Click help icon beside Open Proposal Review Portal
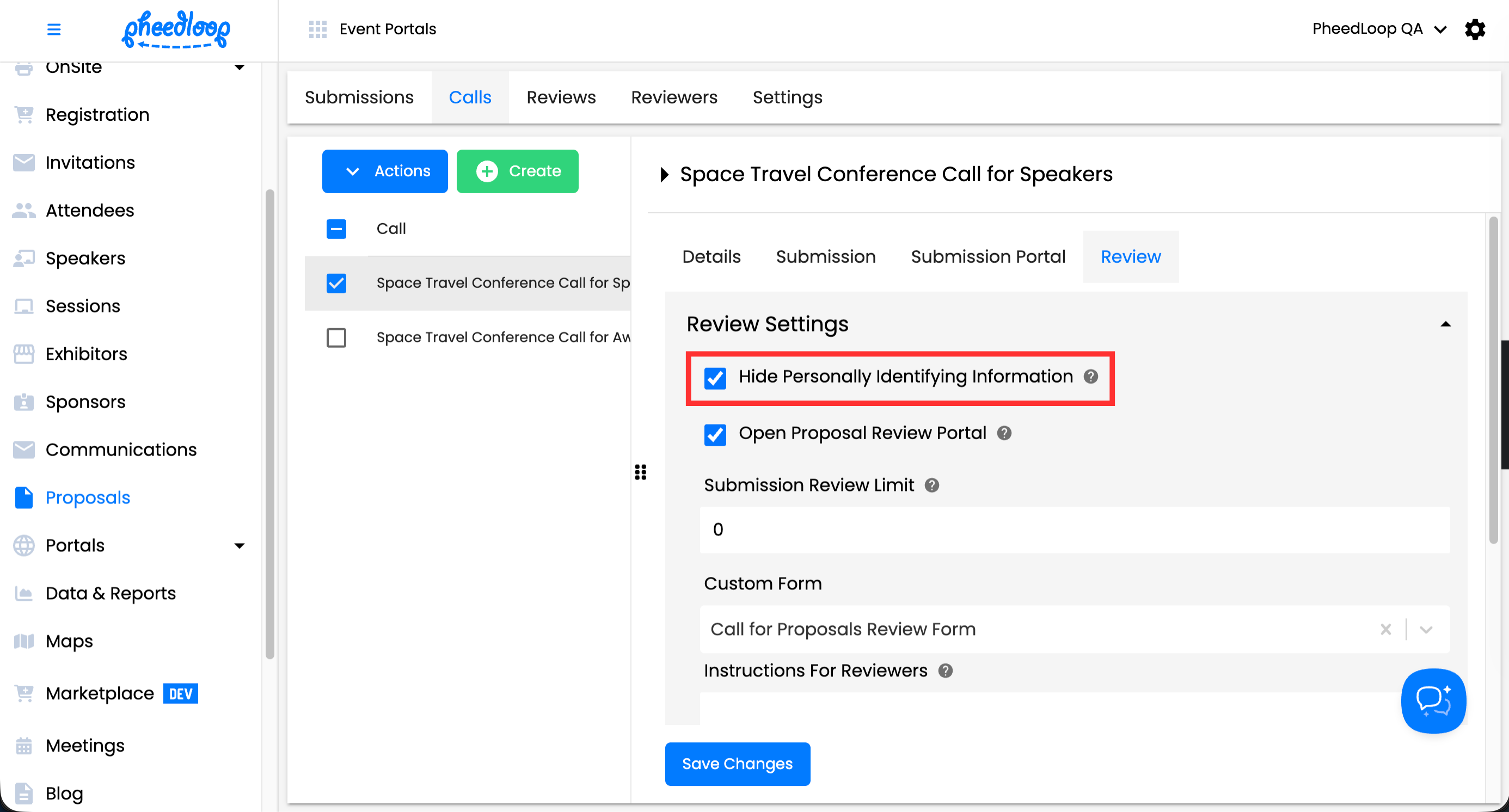Image resolution: width=1509 pixels, height=812 pixels. tap(1004, 433)
